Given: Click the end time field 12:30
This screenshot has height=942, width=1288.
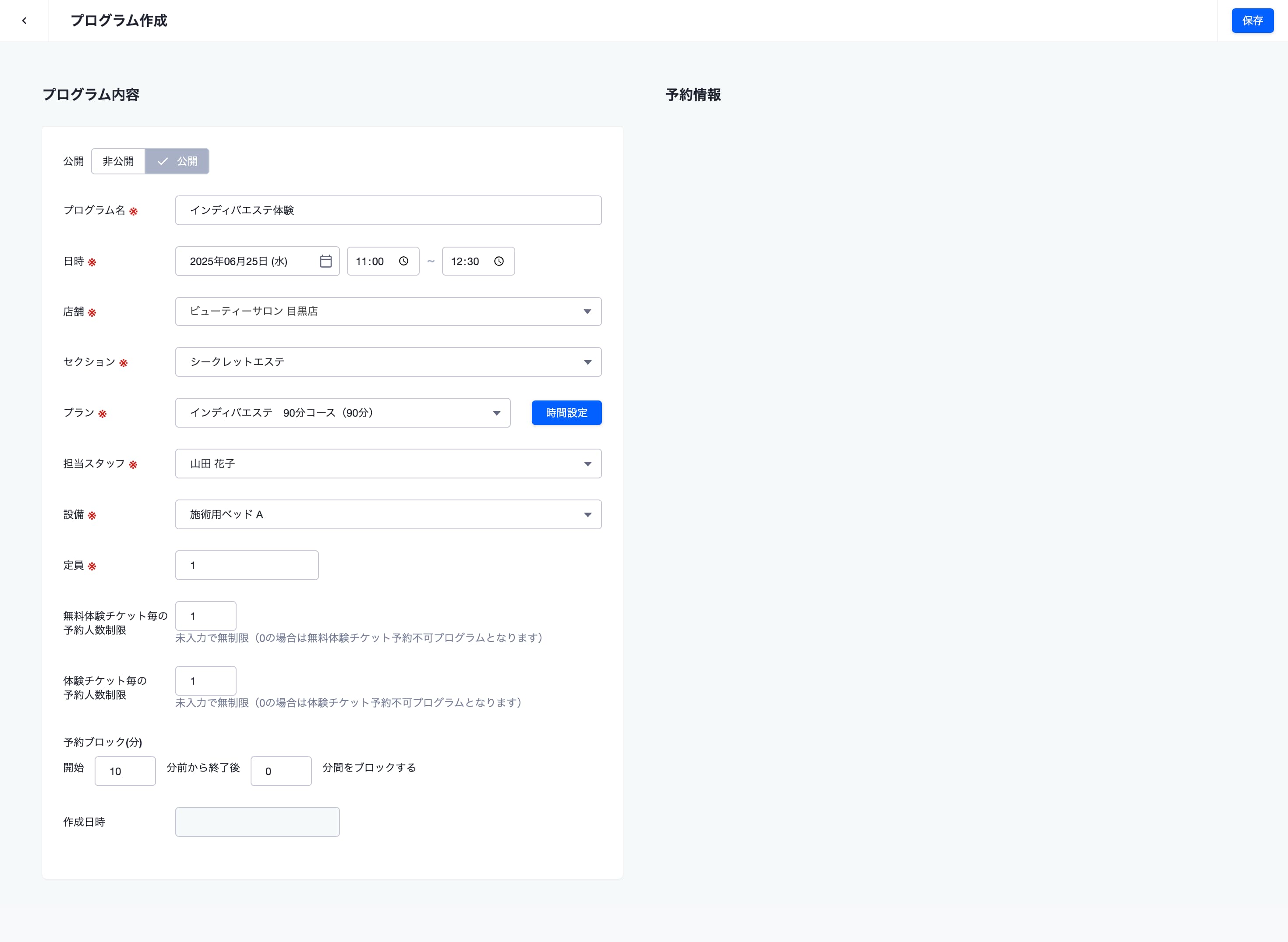Looking at the screenshot, I should coord(478,261).
